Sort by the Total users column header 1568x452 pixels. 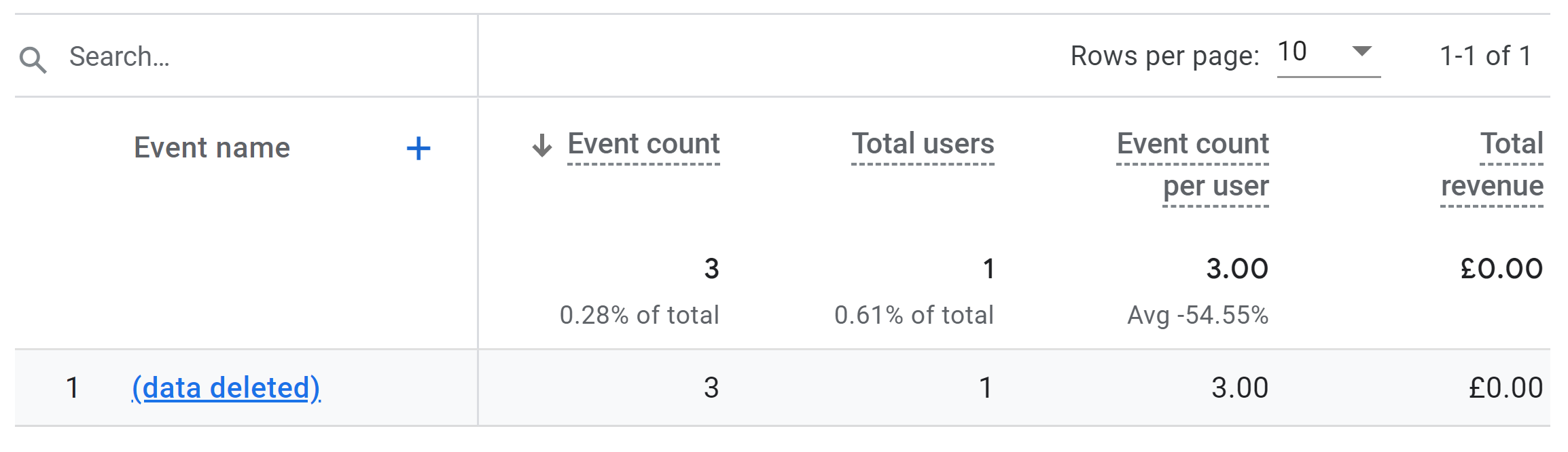coord(923,144)
